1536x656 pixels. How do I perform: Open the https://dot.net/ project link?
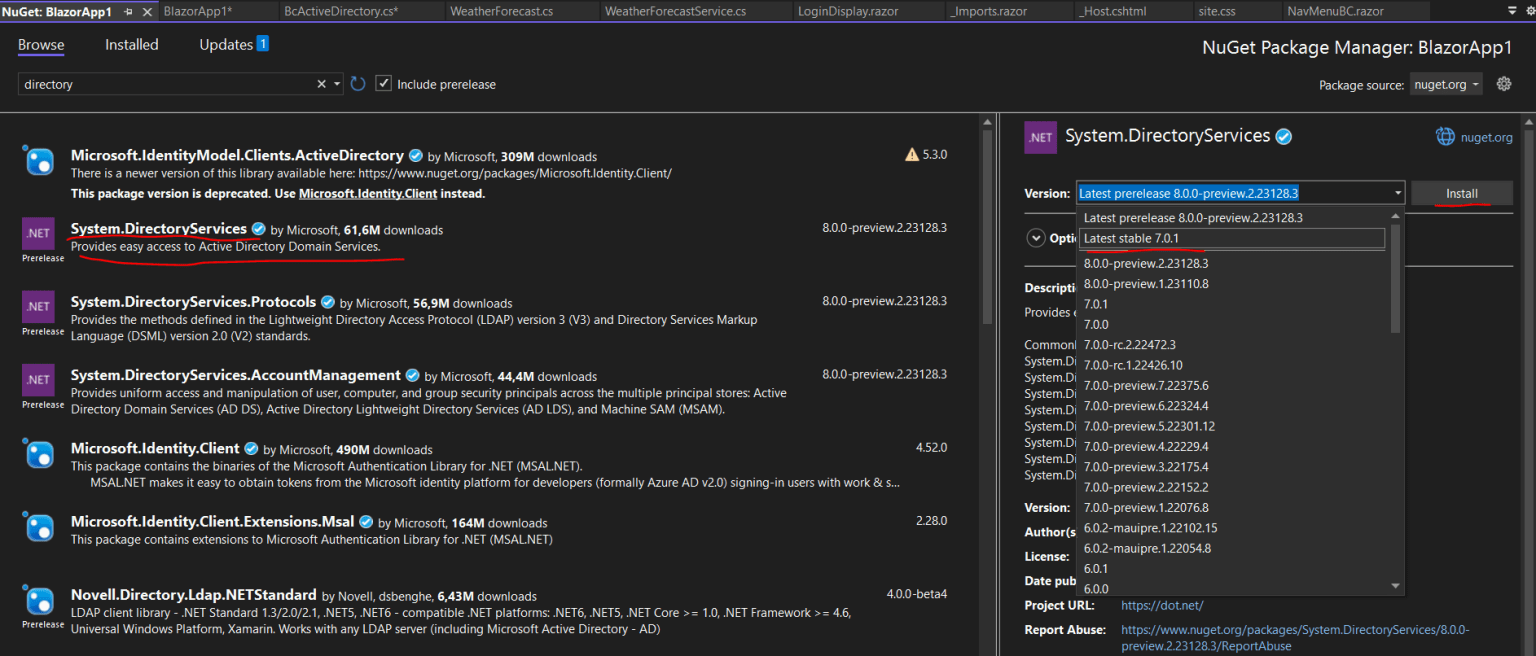coord(1161,605)
